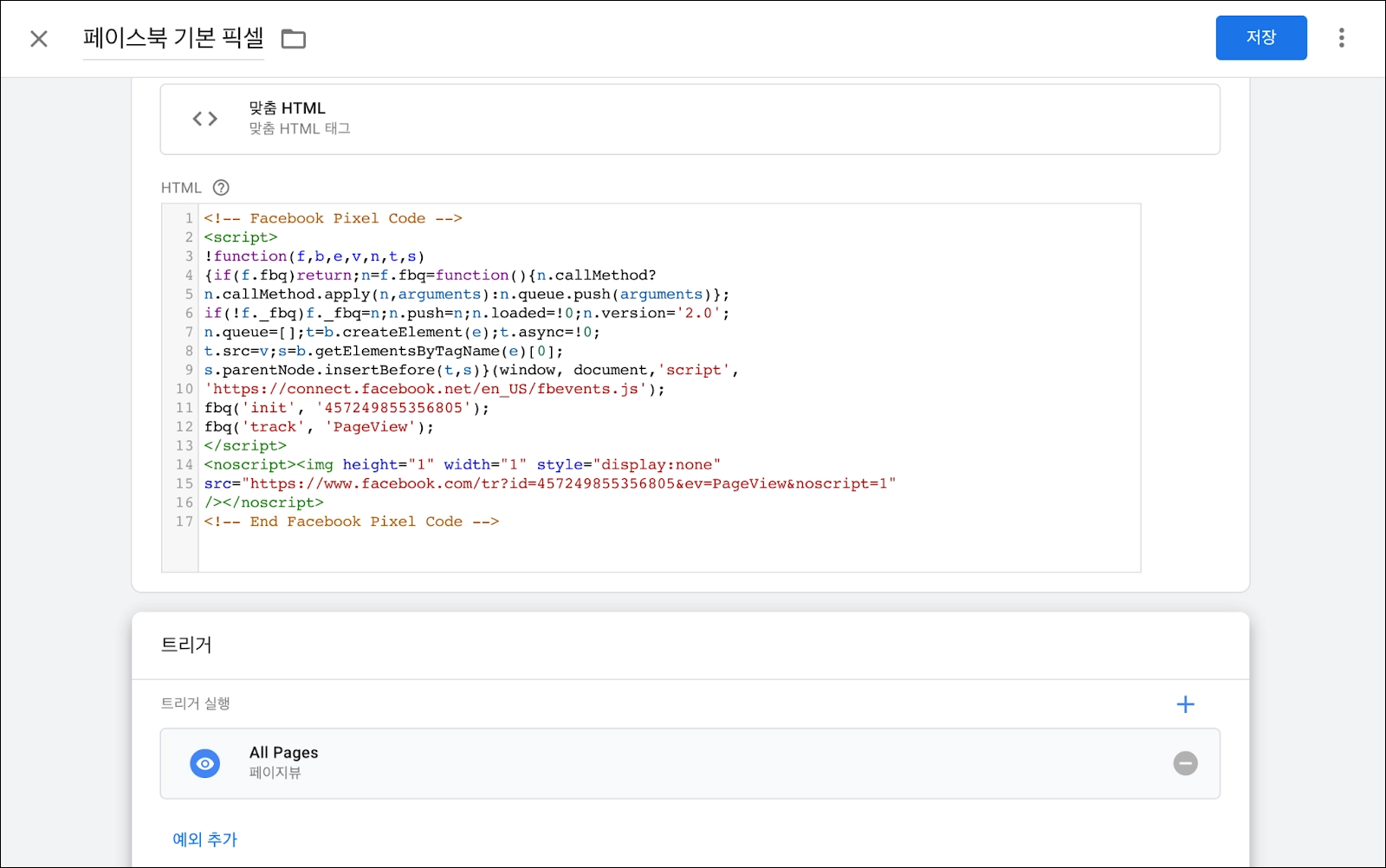Click the custom HTML code brackets icon

pos(204,119)
